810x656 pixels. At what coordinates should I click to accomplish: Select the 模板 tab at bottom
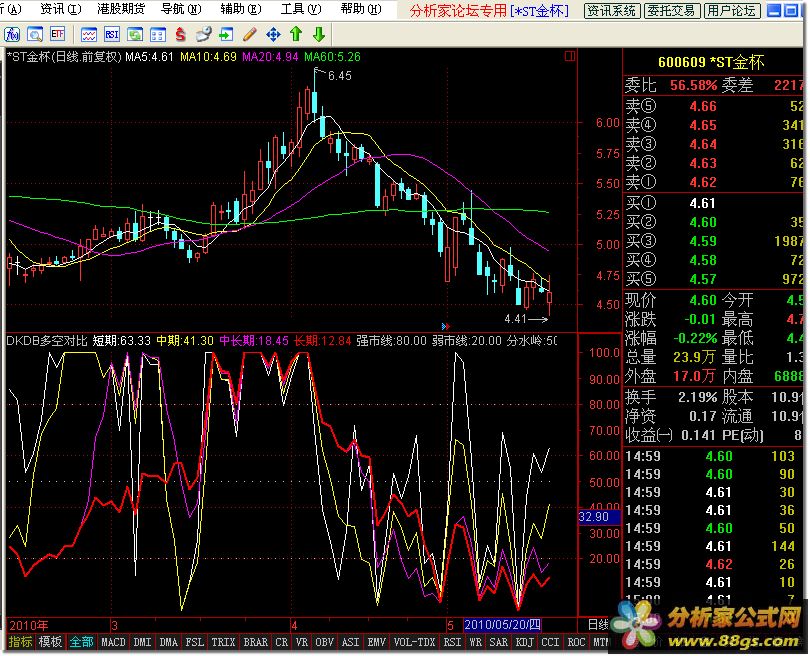click(51, 642)
